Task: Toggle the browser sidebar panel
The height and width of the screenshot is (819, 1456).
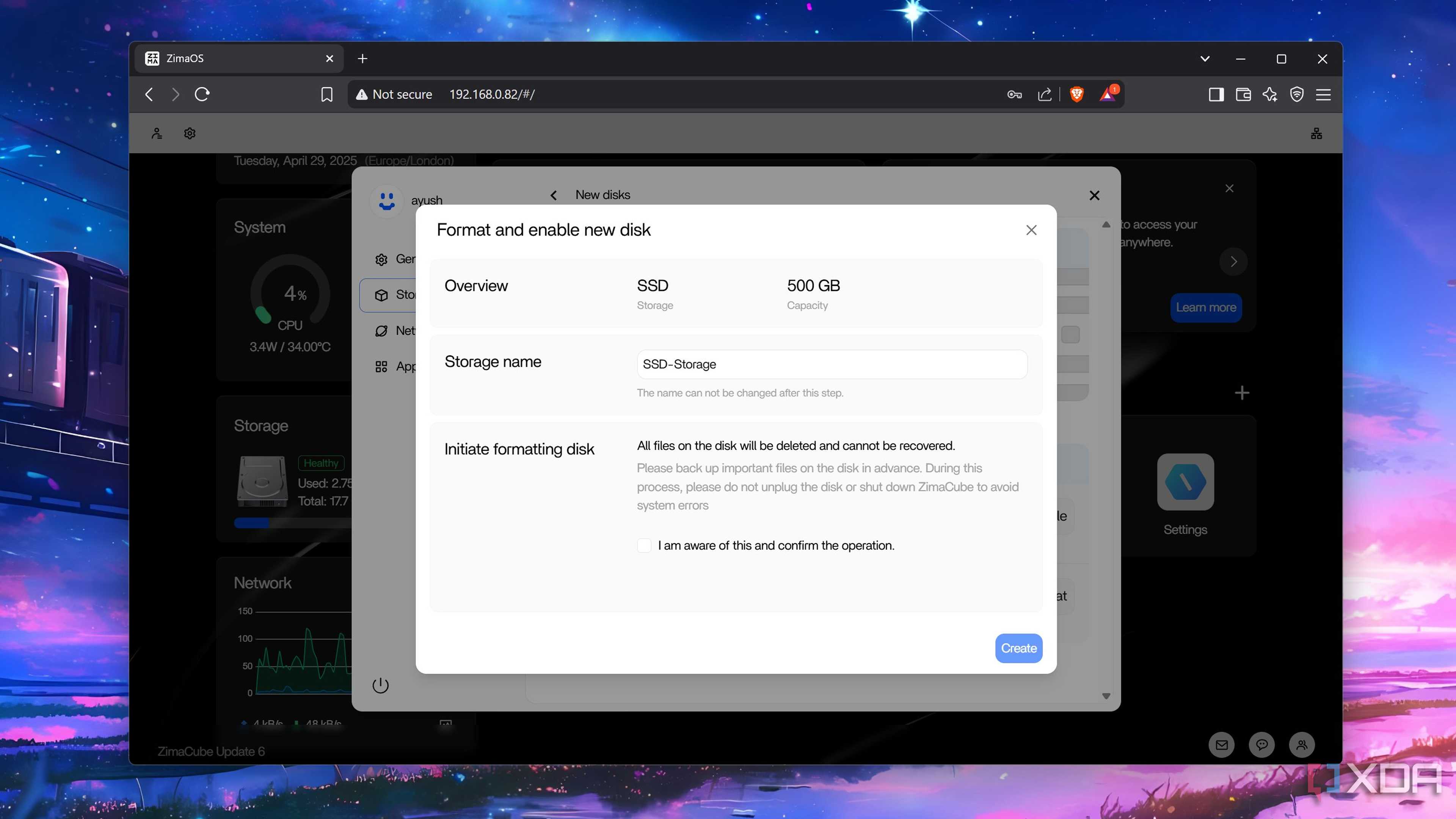Action: [x=1216, y=94]
